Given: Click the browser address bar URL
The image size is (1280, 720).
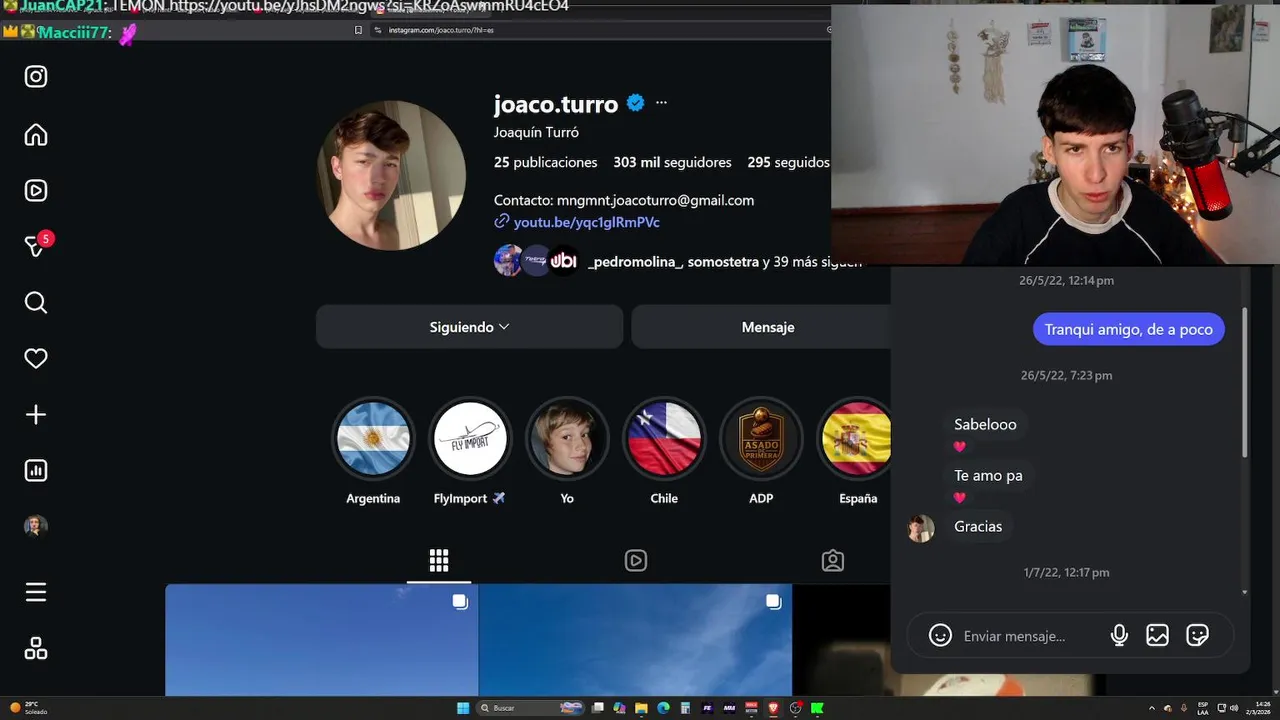Looking at the screenshot, I should pyautogui.click(x=441, y=30).
